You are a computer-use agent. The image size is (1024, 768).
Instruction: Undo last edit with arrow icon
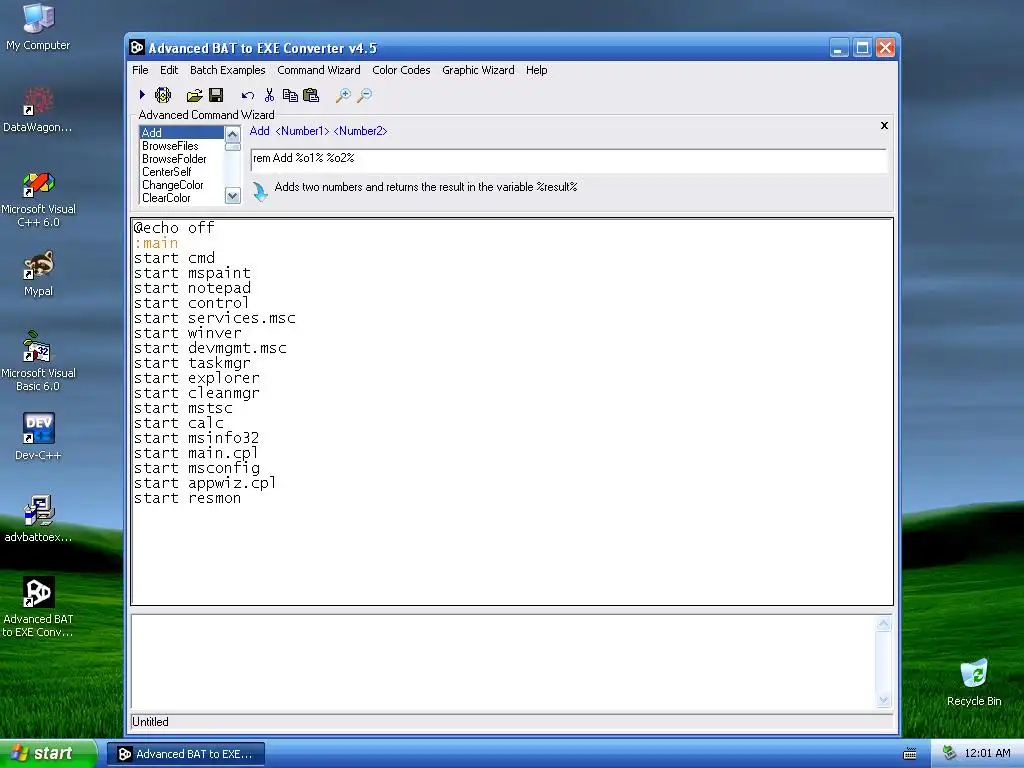point(248,95)
